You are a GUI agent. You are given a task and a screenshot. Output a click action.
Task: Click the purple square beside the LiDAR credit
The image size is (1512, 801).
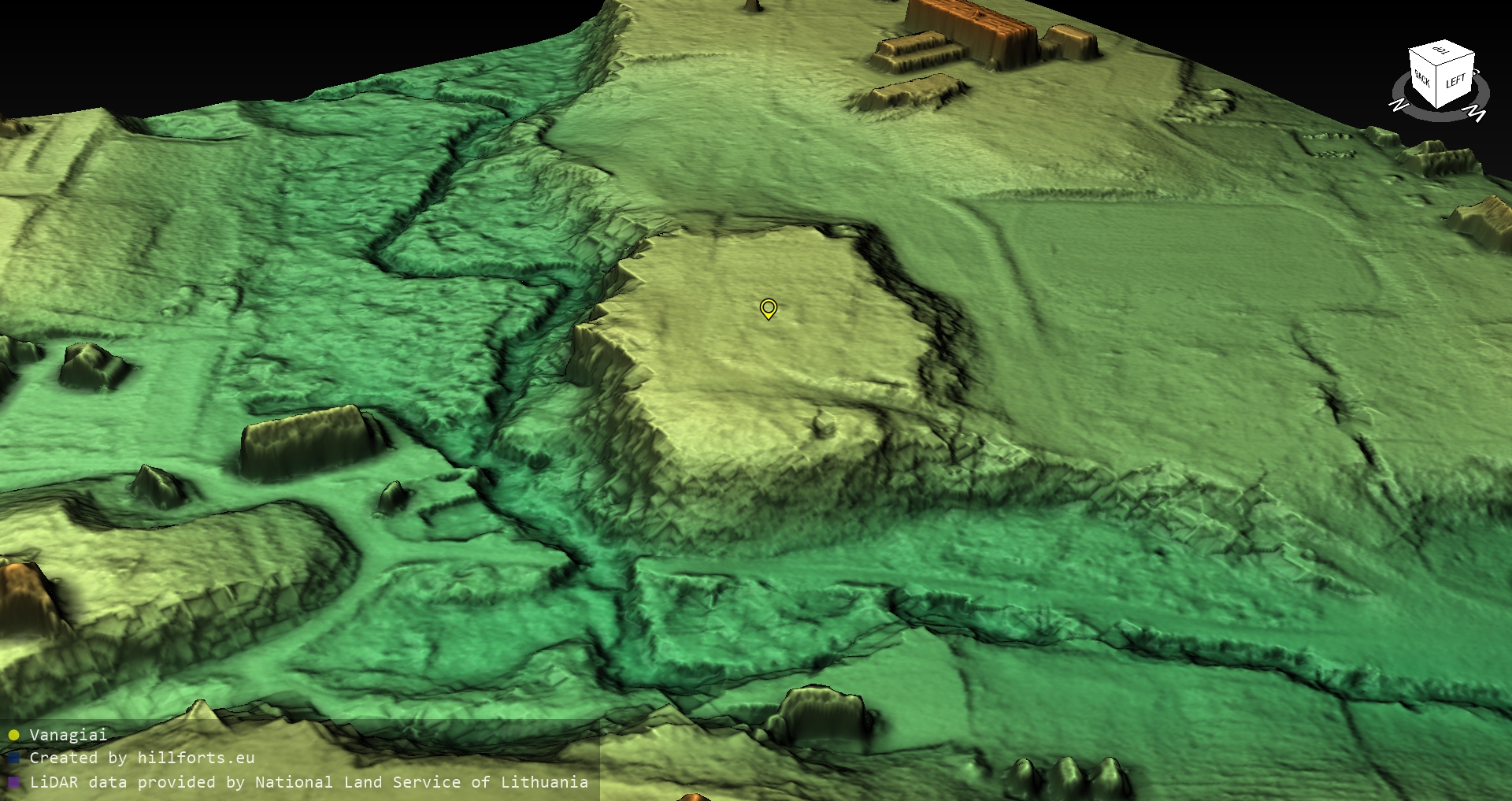tap(13, 782)
